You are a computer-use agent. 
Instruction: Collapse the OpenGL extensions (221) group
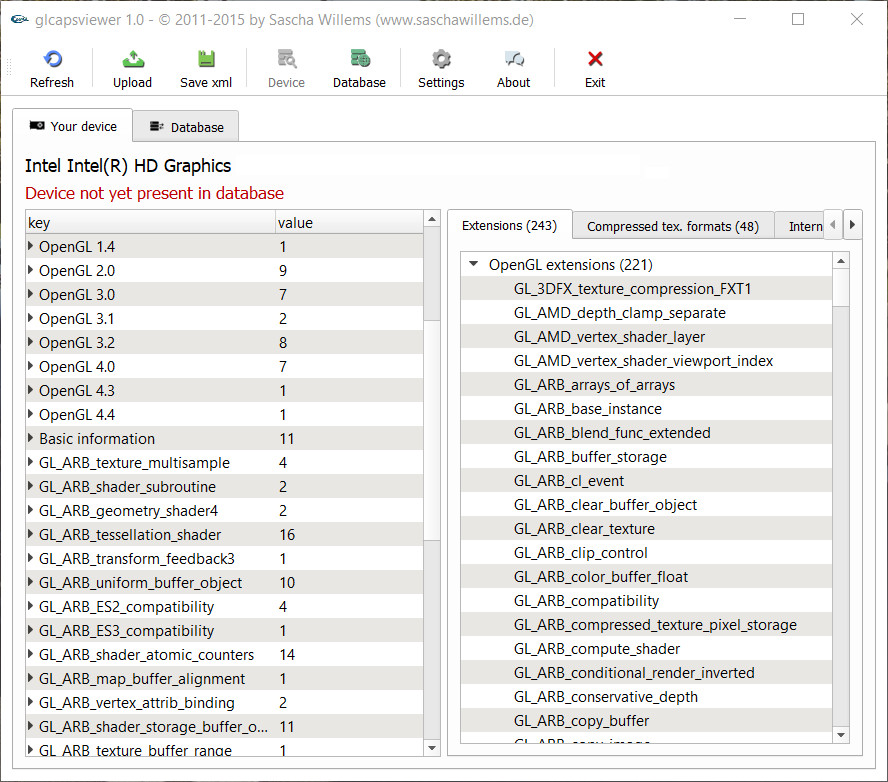coord(472,265)
